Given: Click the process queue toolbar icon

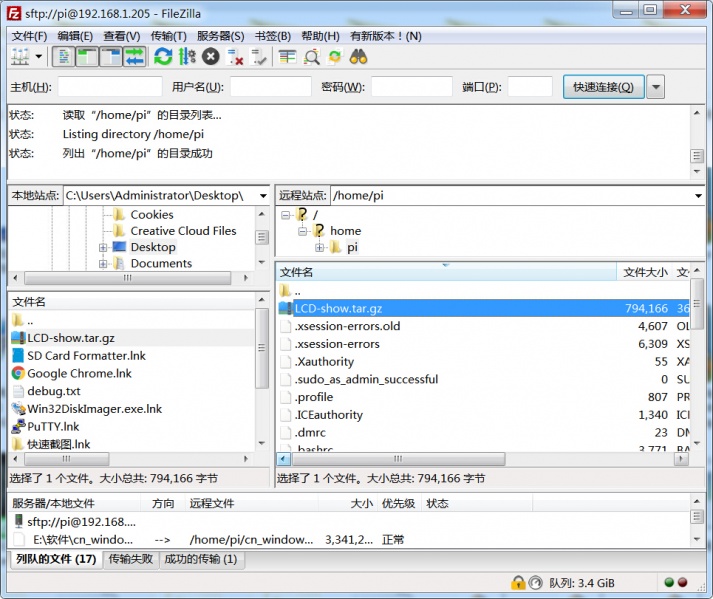Looking at the screenshot, I should click(x=187, y=57).
